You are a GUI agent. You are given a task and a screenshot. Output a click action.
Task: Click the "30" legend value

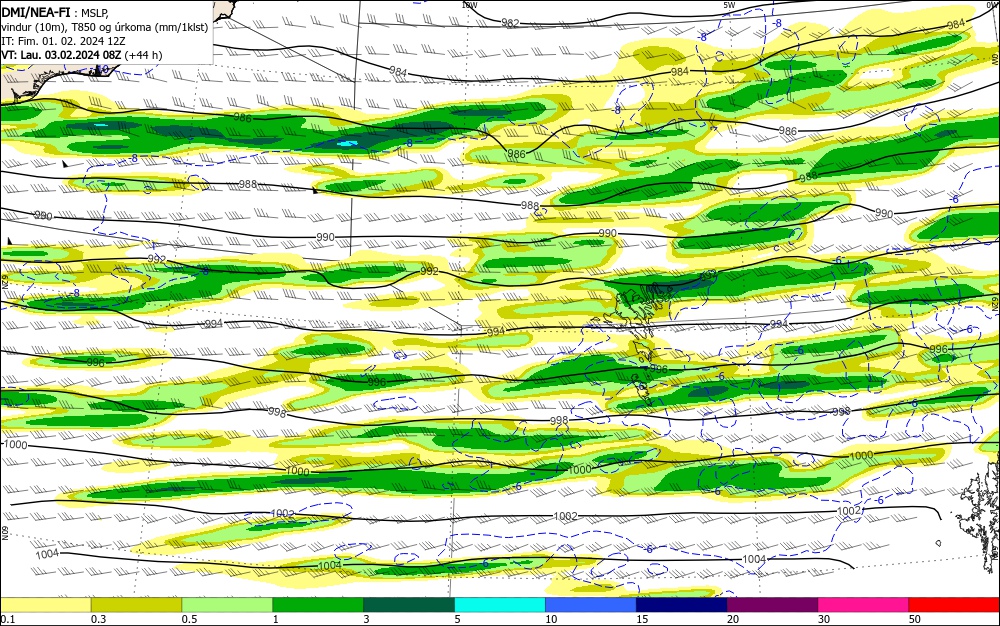[x=824, y=619]
